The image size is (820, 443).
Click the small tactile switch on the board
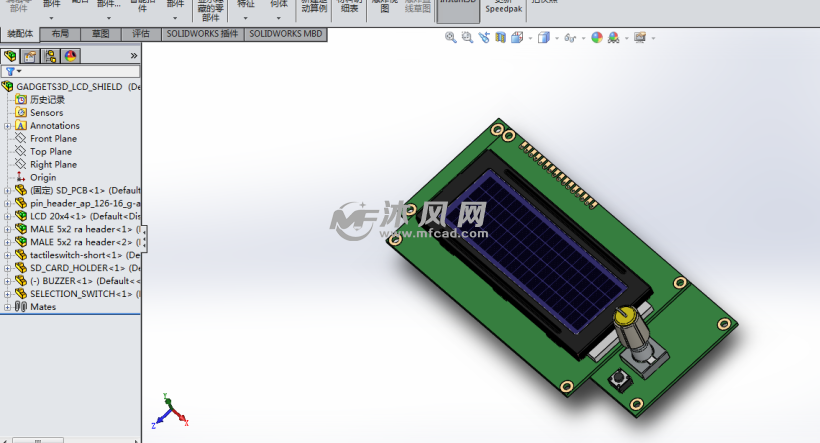[621, 379]
